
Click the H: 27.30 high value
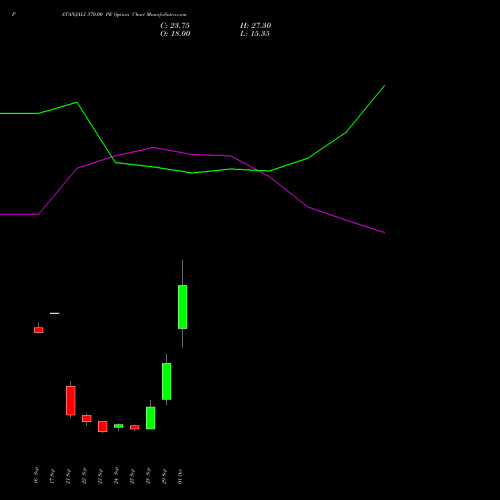coord(256,26)
